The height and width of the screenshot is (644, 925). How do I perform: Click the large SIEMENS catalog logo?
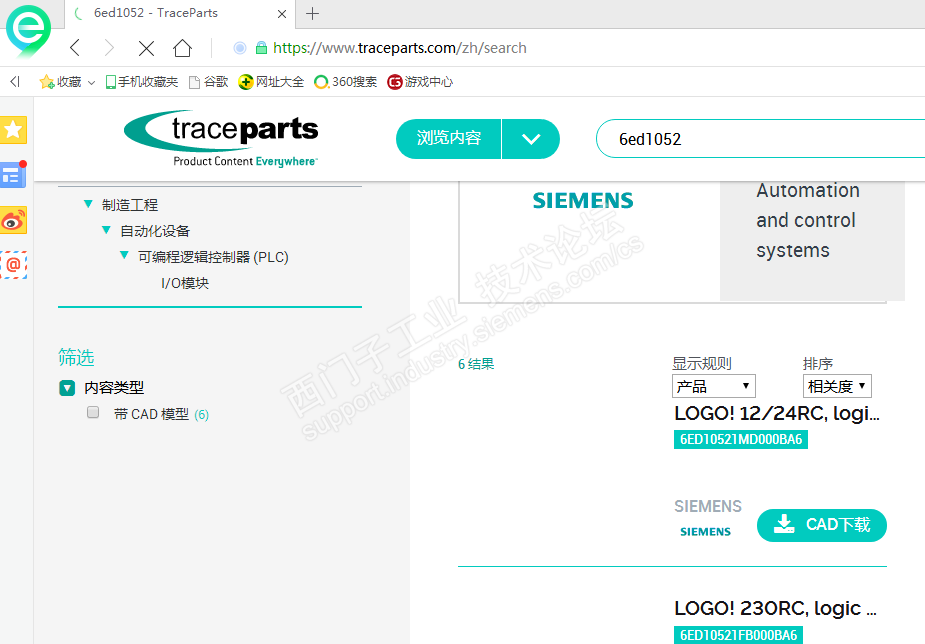[583, 201]
